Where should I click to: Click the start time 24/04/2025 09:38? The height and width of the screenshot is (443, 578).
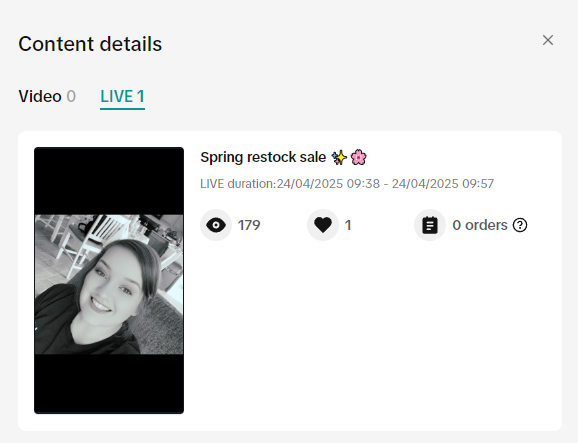point(328,184)
